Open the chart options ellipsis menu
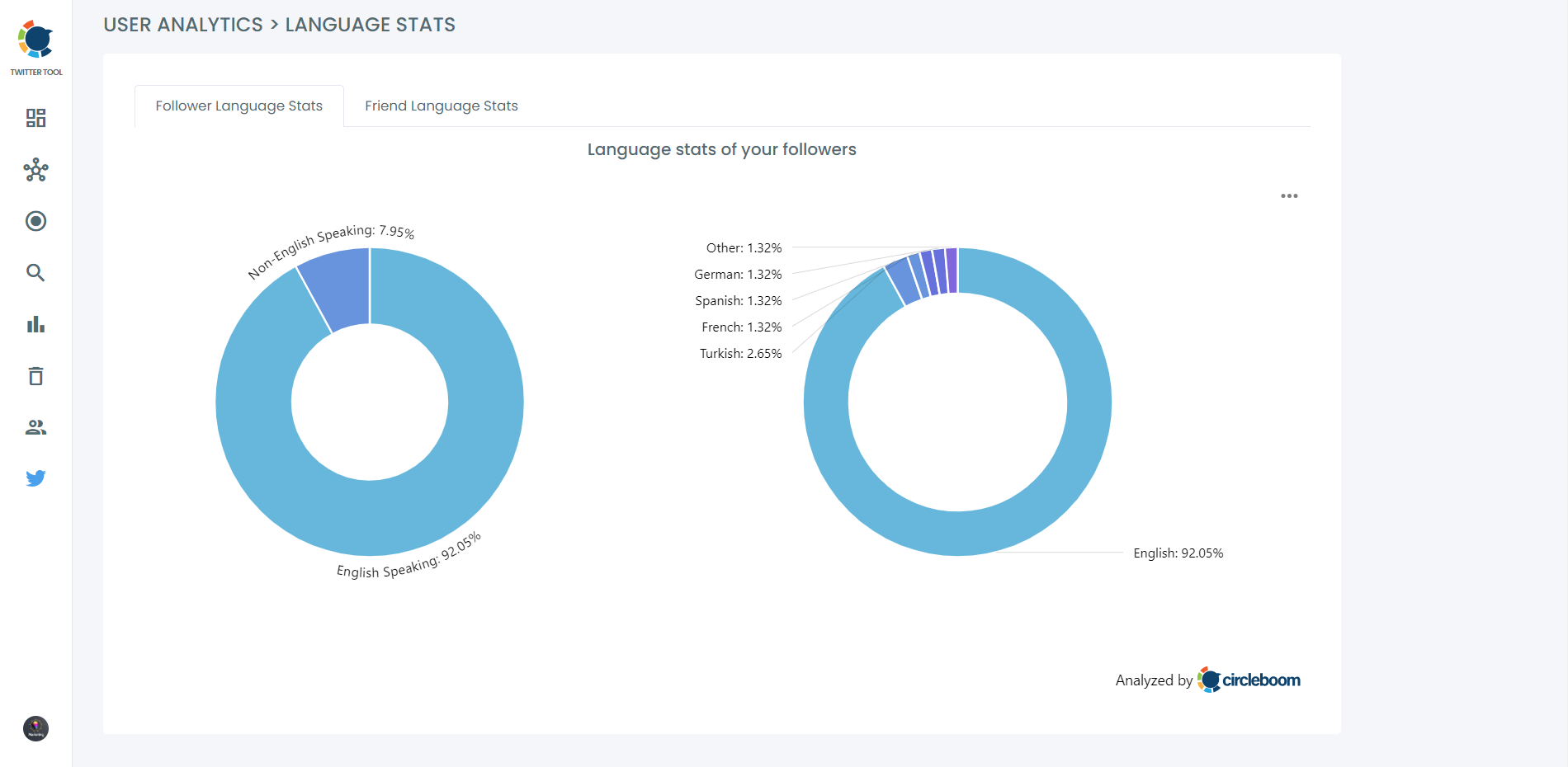 (1290, 195)
